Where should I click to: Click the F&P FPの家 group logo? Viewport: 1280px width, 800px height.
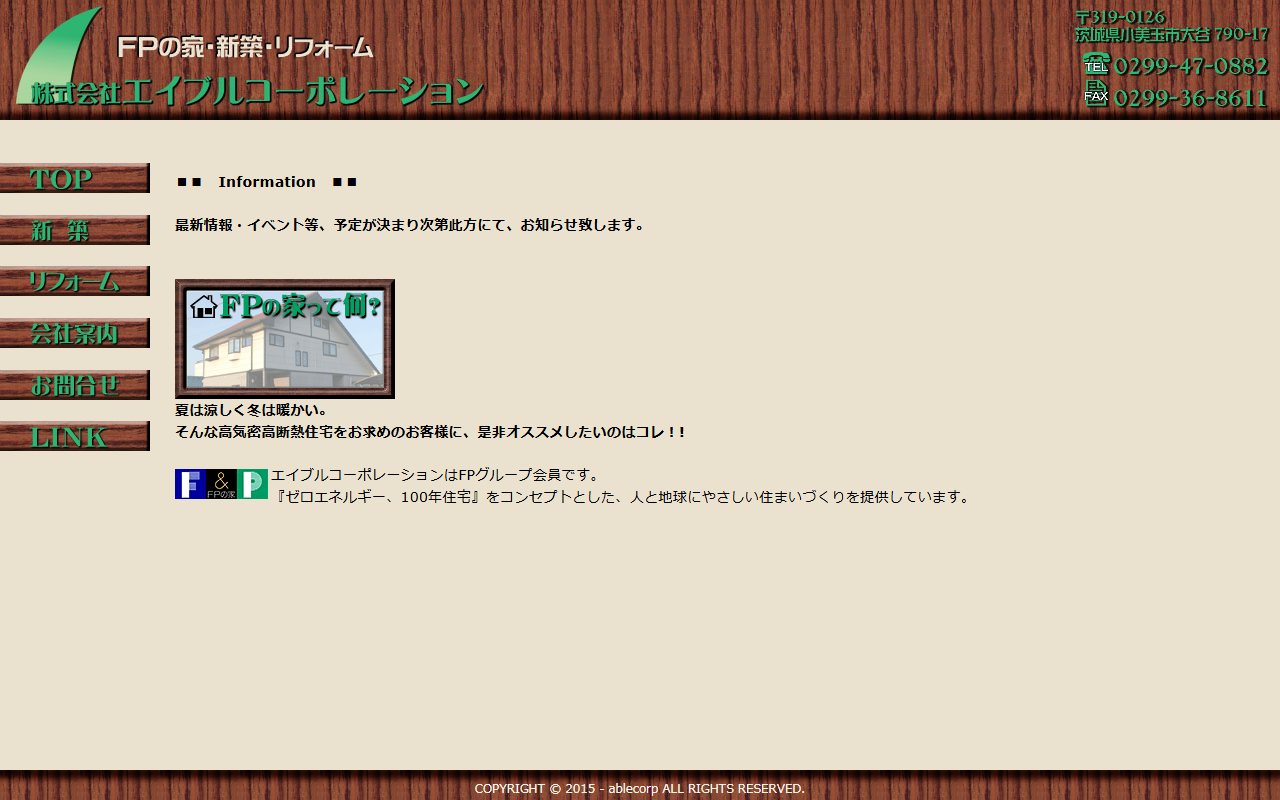(x=221, y=484)
